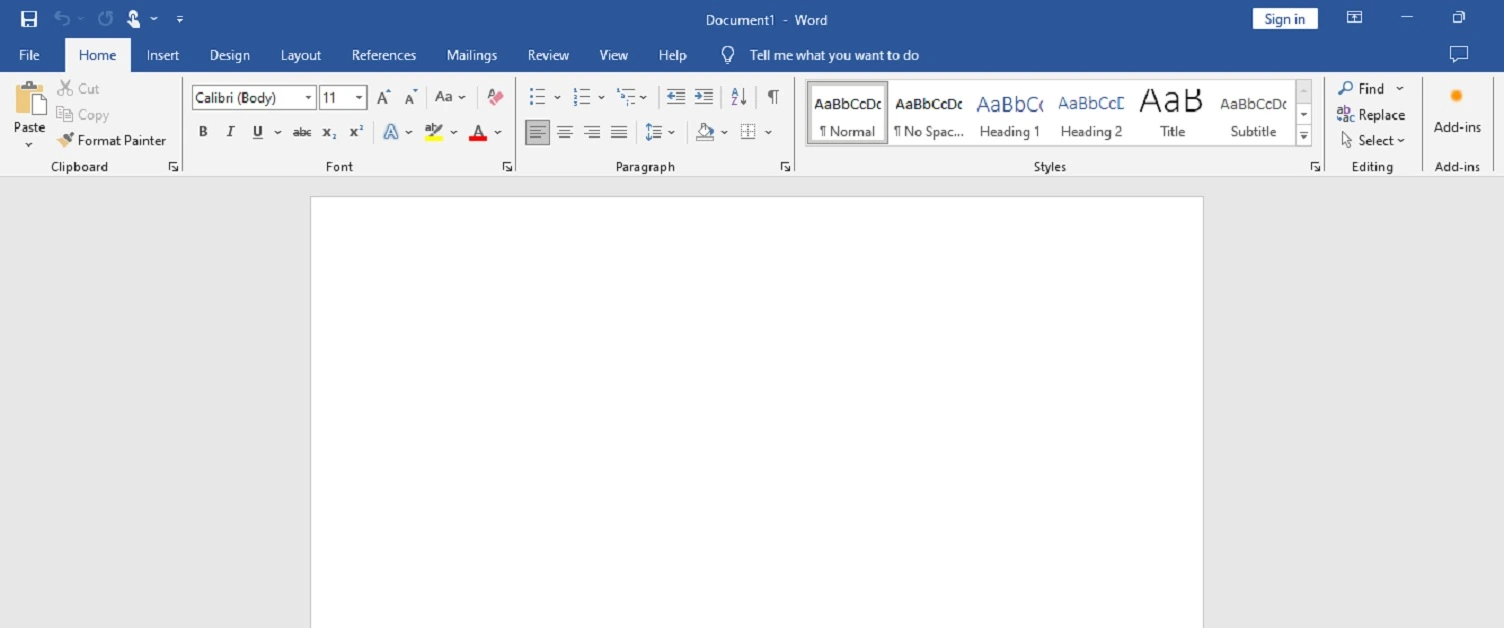The height and width of the screenshot is (628, 1504).
Task: Open the font size dropdown
Action: 358,97
